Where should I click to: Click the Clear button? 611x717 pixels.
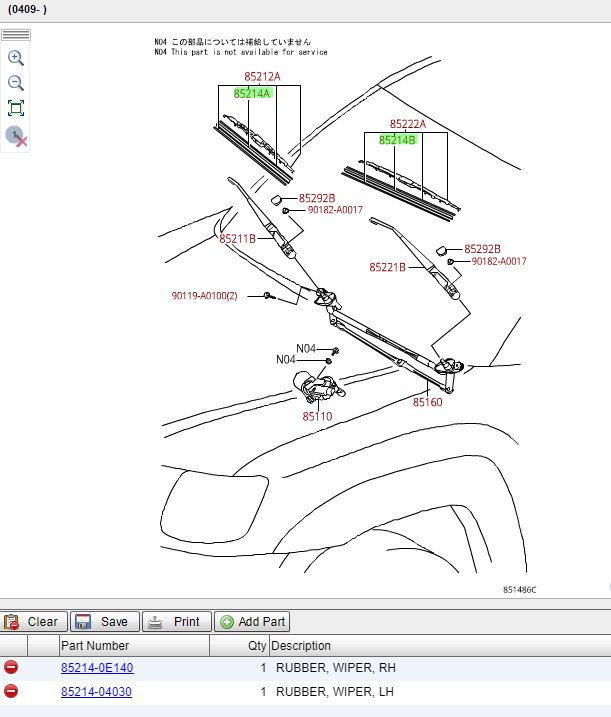[x=33, y=622]
